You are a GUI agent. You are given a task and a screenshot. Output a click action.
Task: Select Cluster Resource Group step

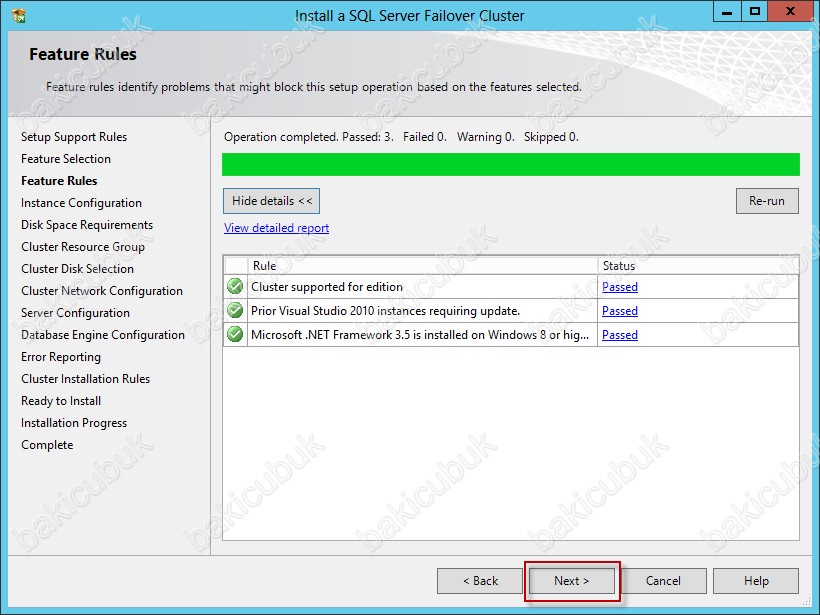[x=83, y=247]
